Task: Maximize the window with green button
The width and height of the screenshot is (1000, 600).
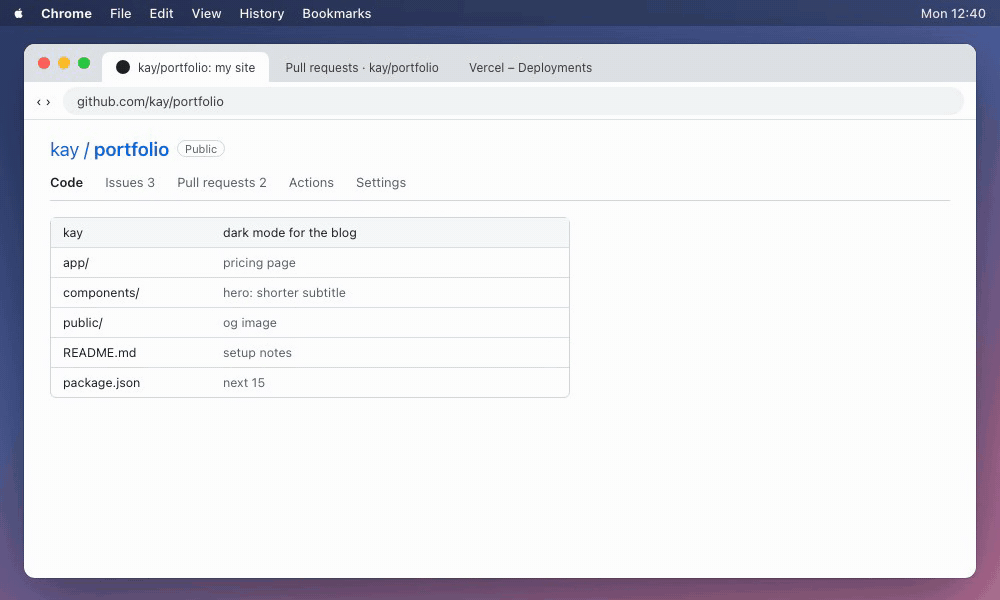Action: point(84,62)
